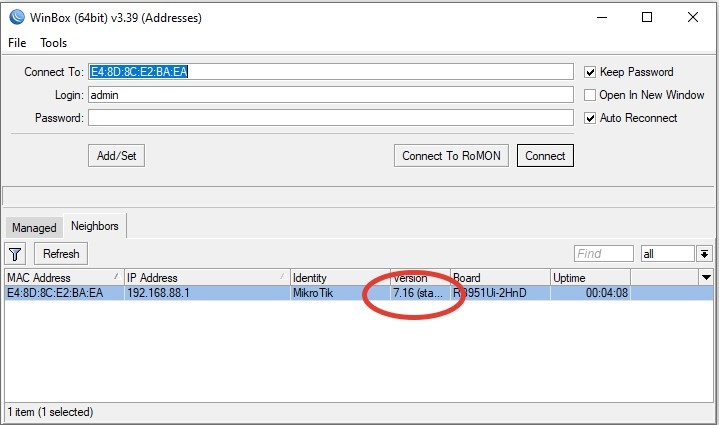Click the Uptime column header
This screenshot has width=719, height=425.
tap(590, 278)
